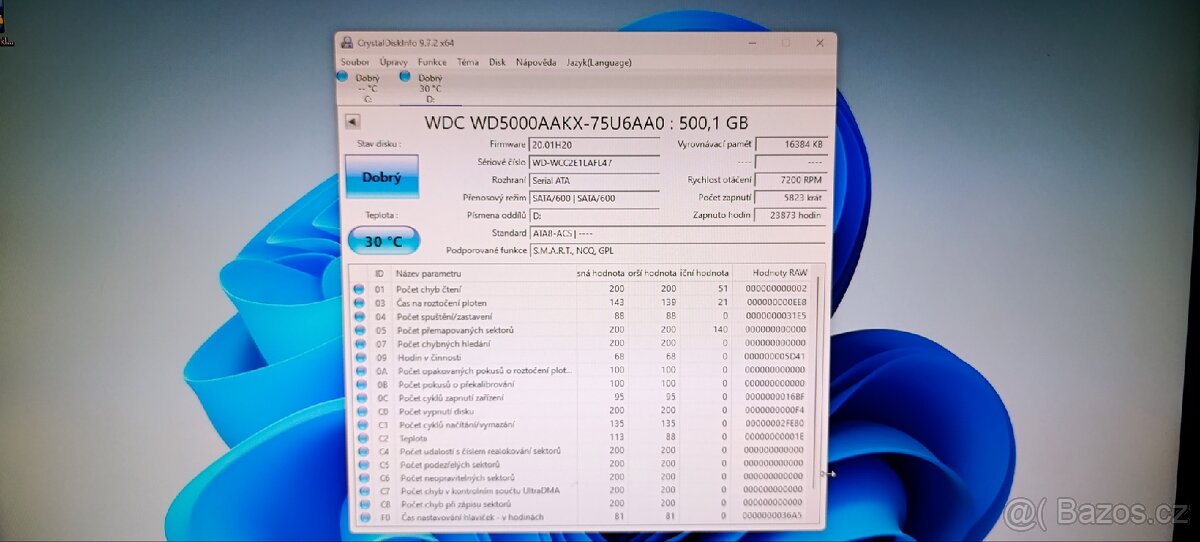Open the Nápověda menu
This screenshot has height=542, width=1200.
click(536, 62)
